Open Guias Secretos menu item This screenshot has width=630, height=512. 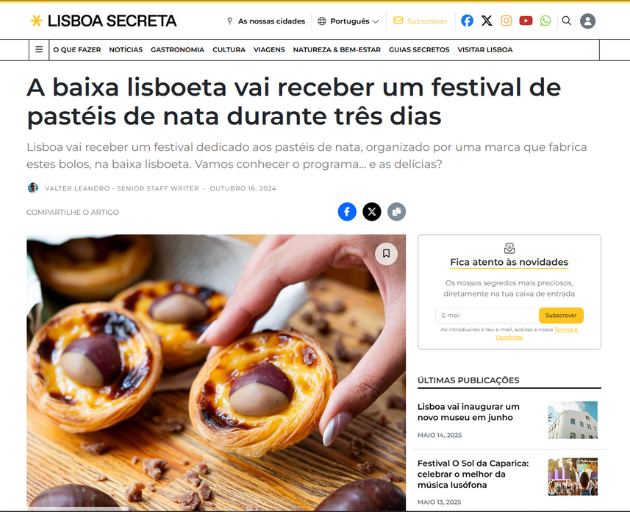pos(419,50)
